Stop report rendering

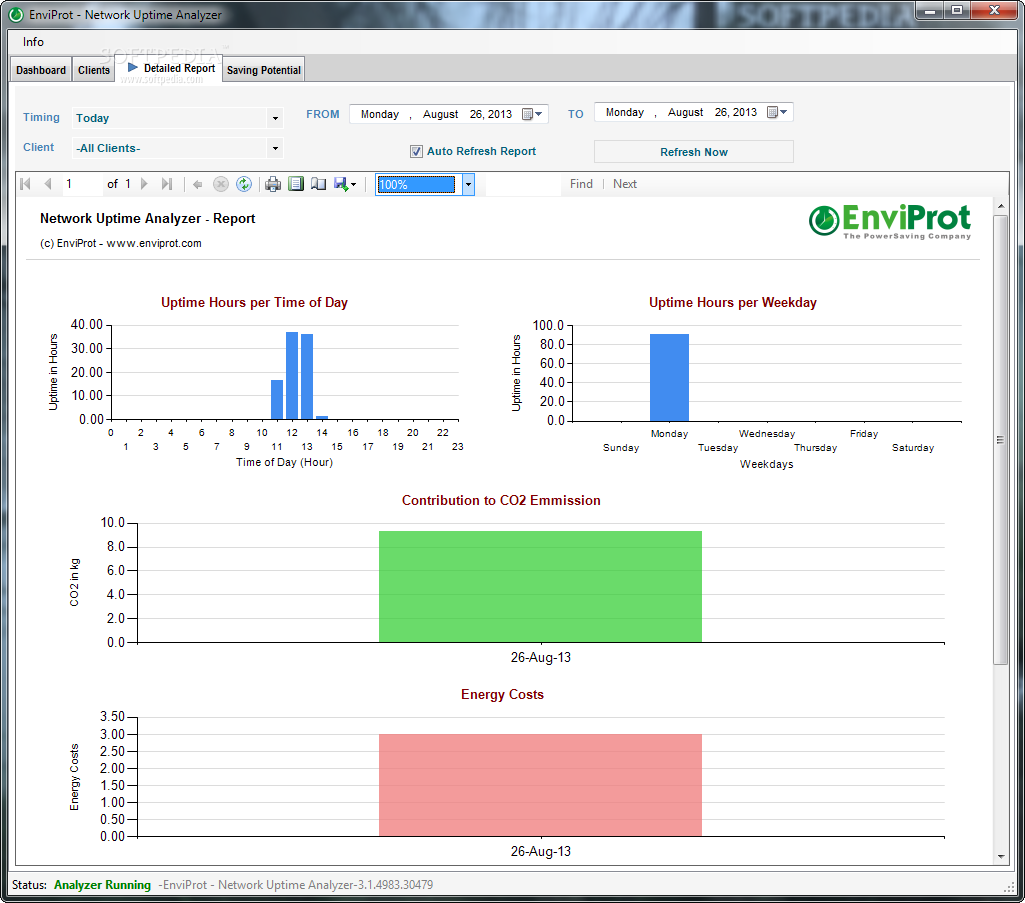[221, 184]
